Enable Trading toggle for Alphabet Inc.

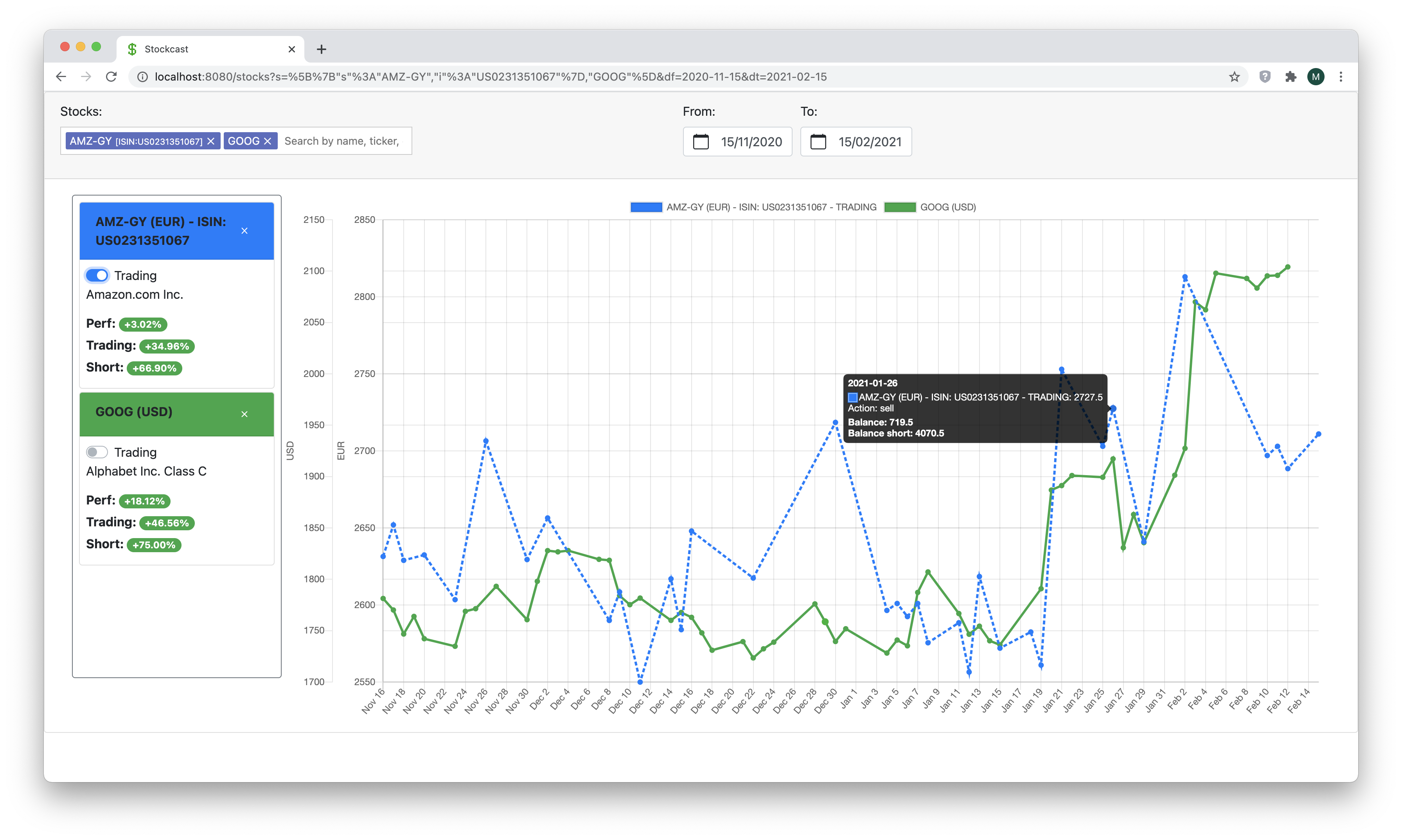click(x=97, y=452)
